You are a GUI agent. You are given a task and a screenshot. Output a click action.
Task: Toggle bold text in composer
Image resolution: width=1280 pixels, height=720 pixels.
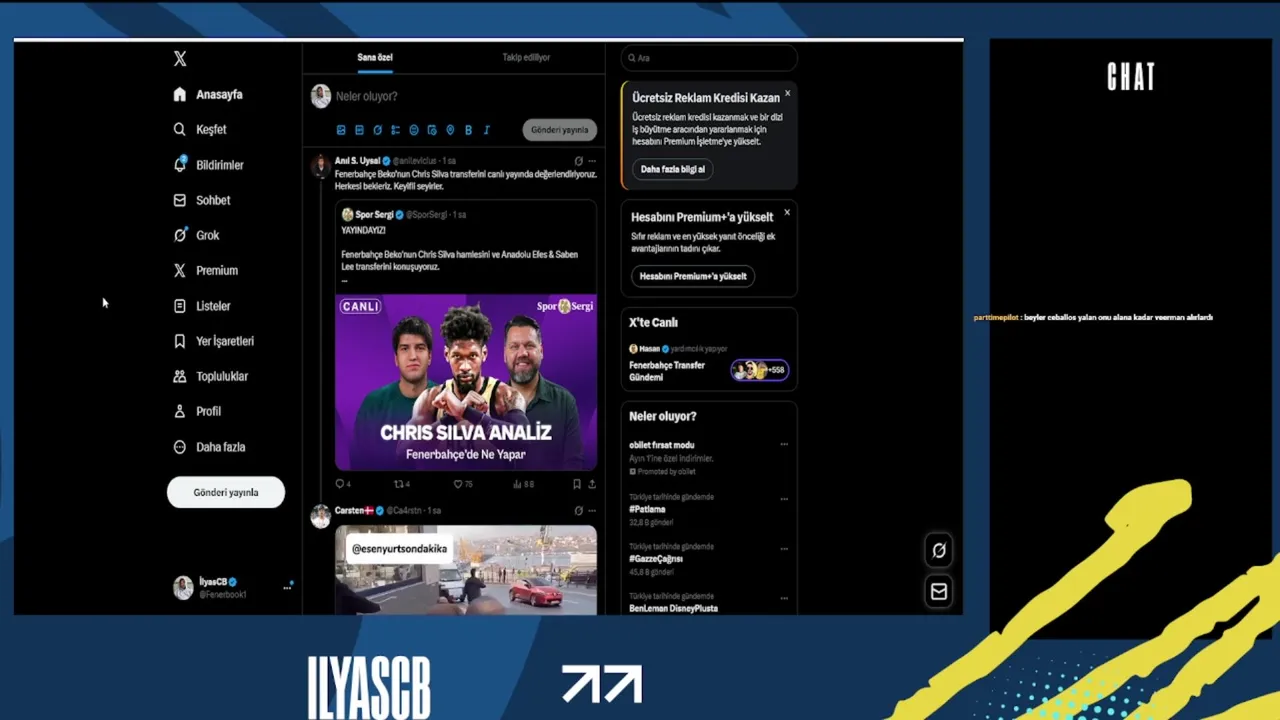click(468, 130)
